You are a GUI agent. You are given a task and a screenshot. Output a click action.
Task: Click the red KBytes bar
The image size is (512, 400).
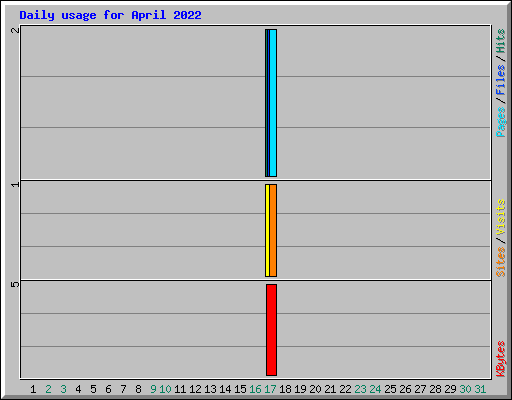(272, 330)
